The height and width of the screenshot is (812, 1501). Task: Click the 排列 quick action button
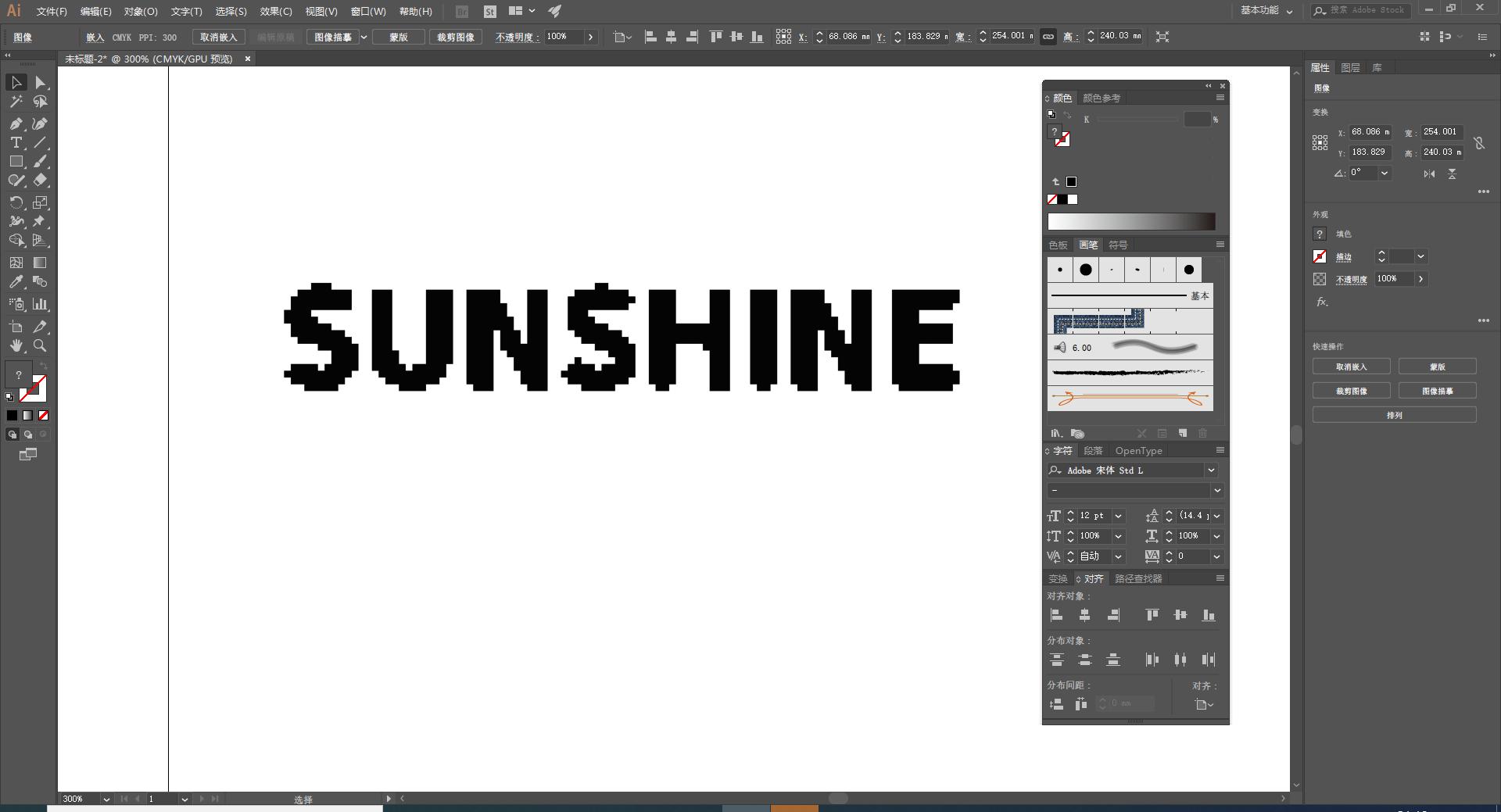(x=1394, y=415)
